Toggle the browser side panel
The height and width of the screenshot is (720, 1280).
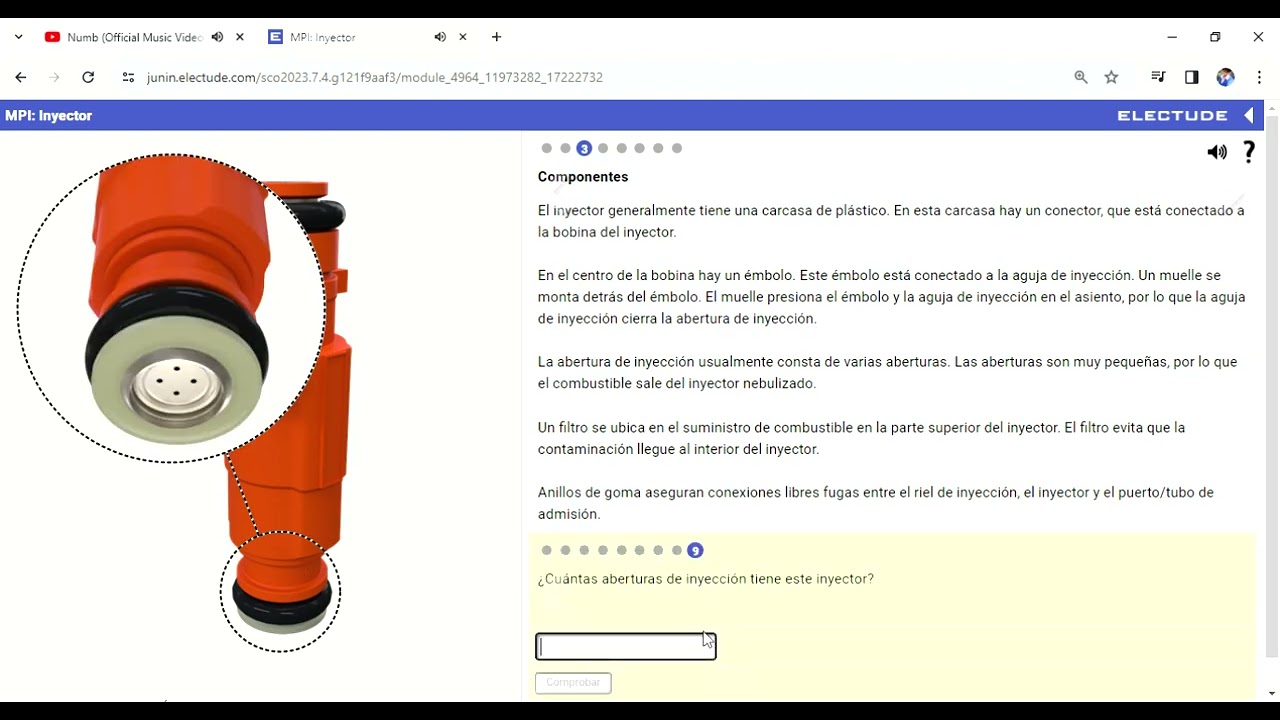[x=1192, y=77]
